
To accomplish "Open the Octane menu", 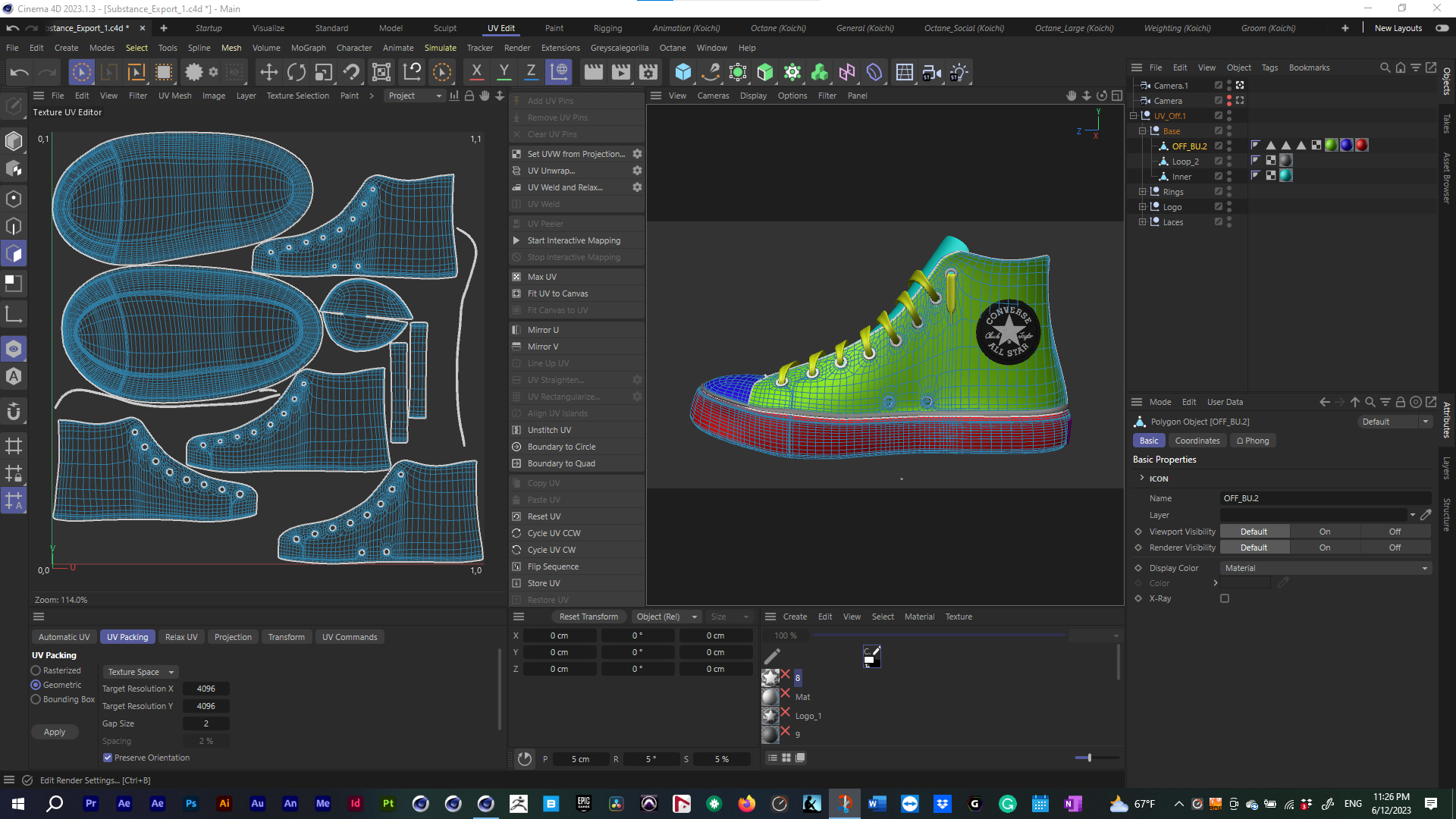I will (x=672, y=48).
